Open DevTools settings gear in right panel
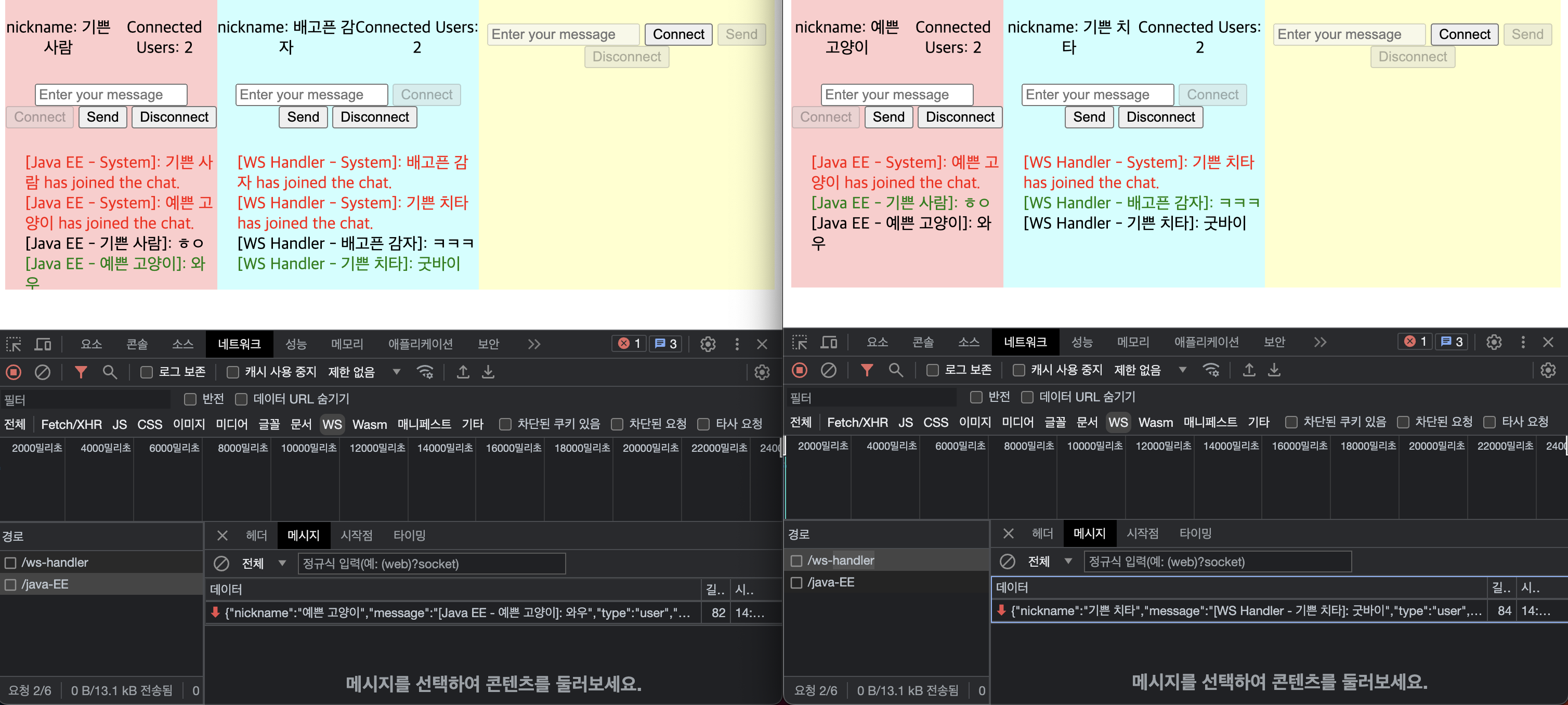1568x705 pixels. (1494, 342)
